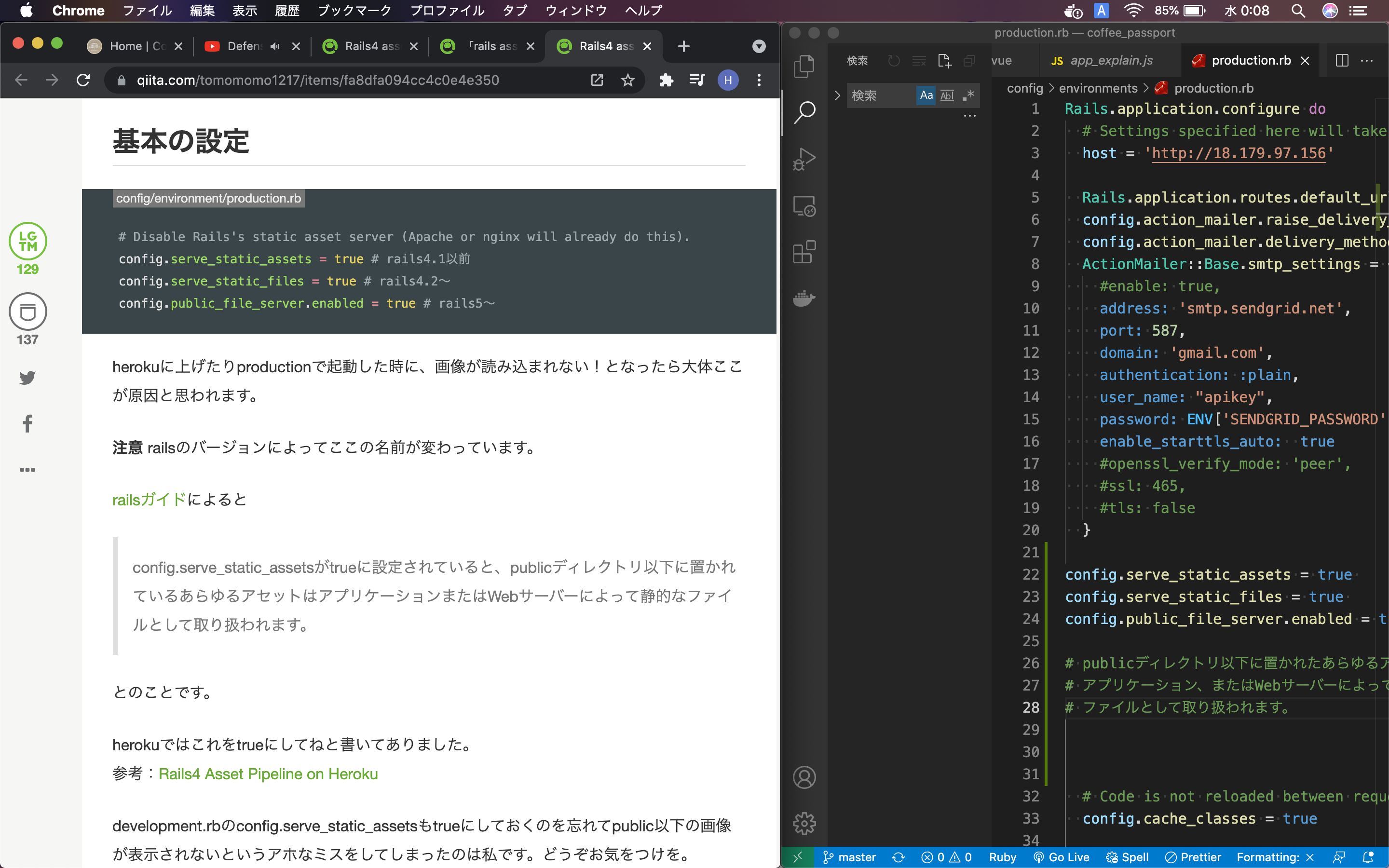Click the environments breadcrumb in the editor

point(1098,88)
